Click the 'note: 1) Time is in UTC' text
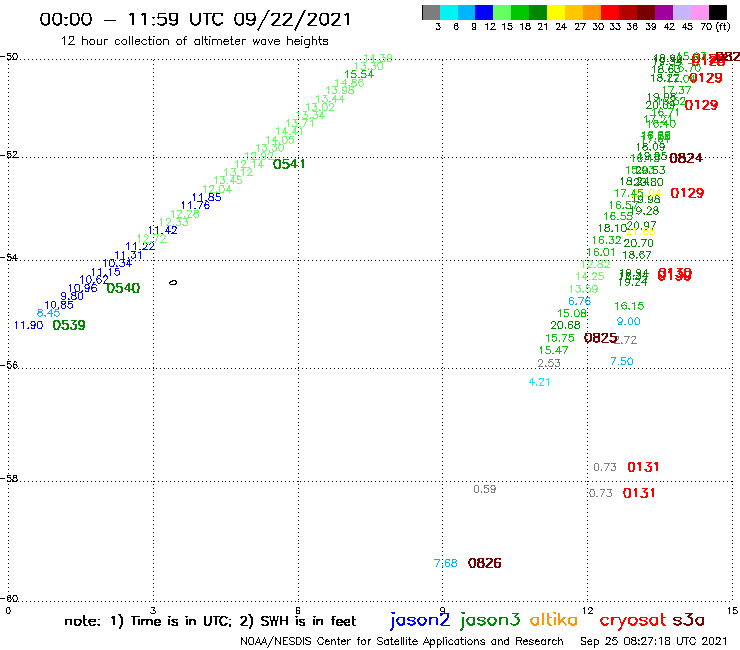 tap(148, 621)
